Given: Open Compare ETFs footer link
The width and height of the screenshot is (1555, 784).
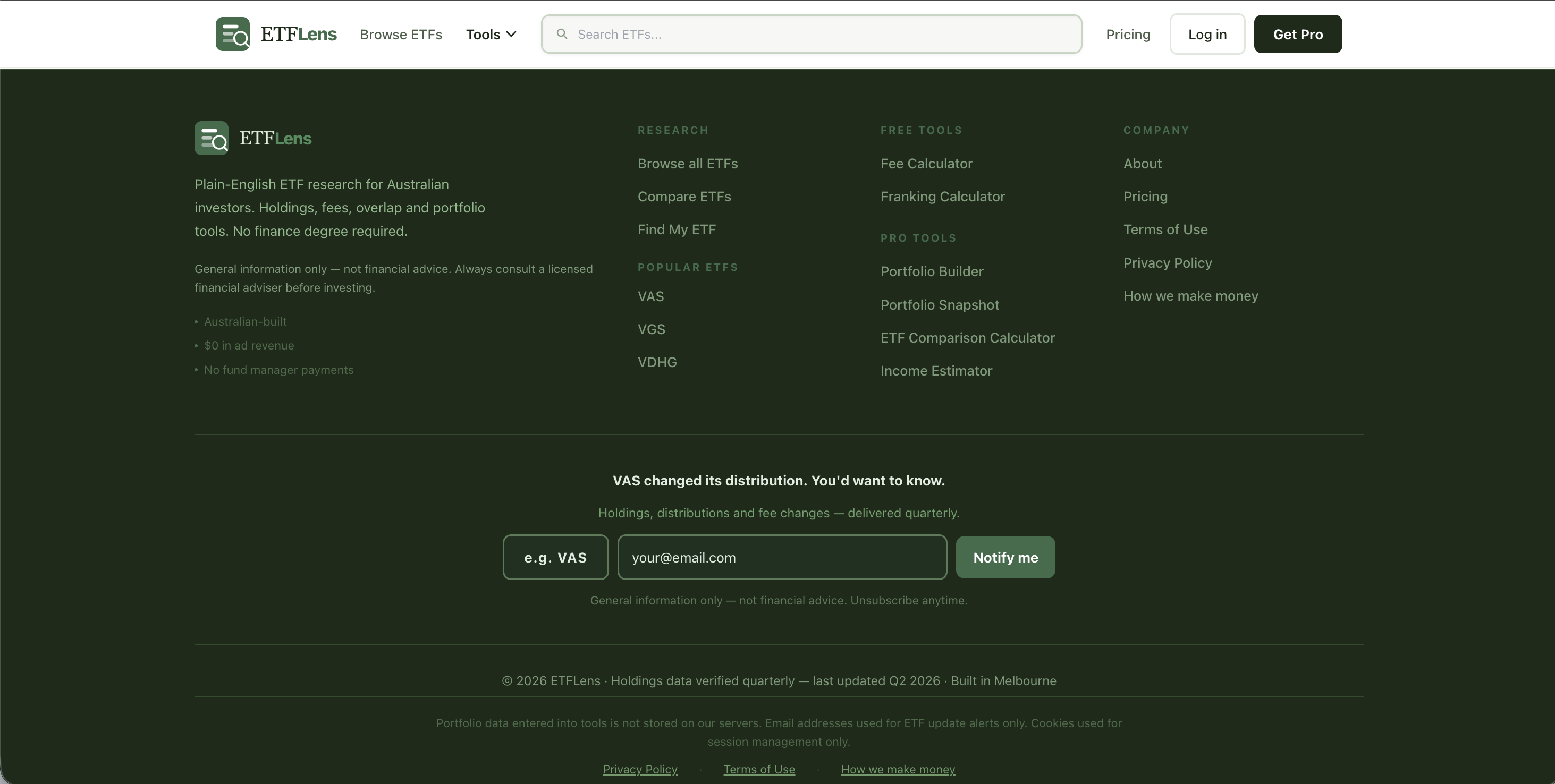Looking at the screenshot, I should tap(684, 197).
